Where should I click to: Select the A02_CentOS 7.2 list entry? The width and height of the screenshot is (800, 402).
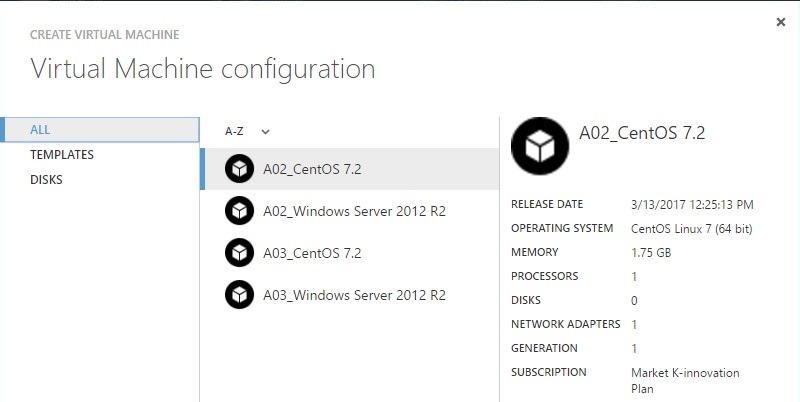tap(312, 169)
